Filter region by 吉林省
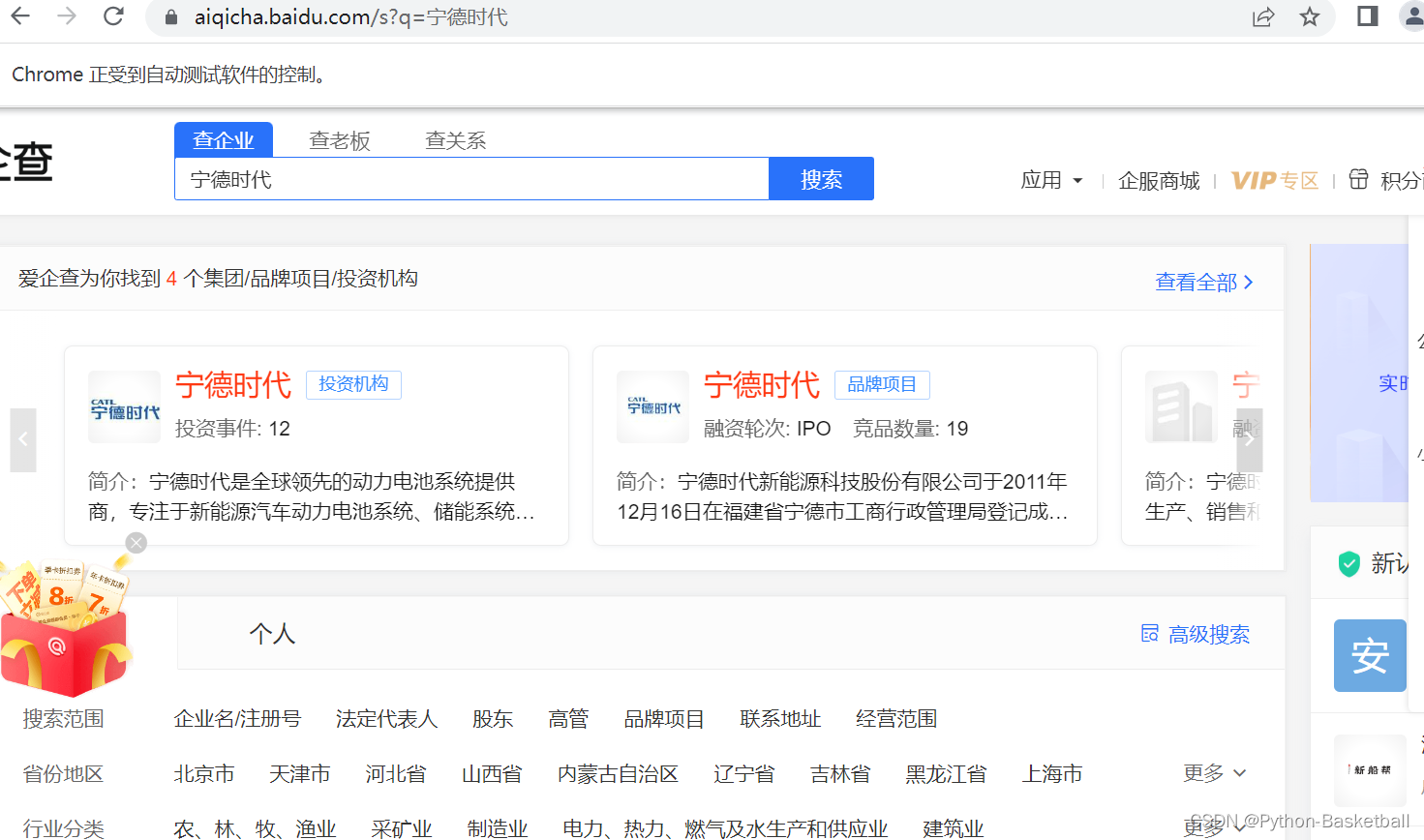 [x=840, y=774]
